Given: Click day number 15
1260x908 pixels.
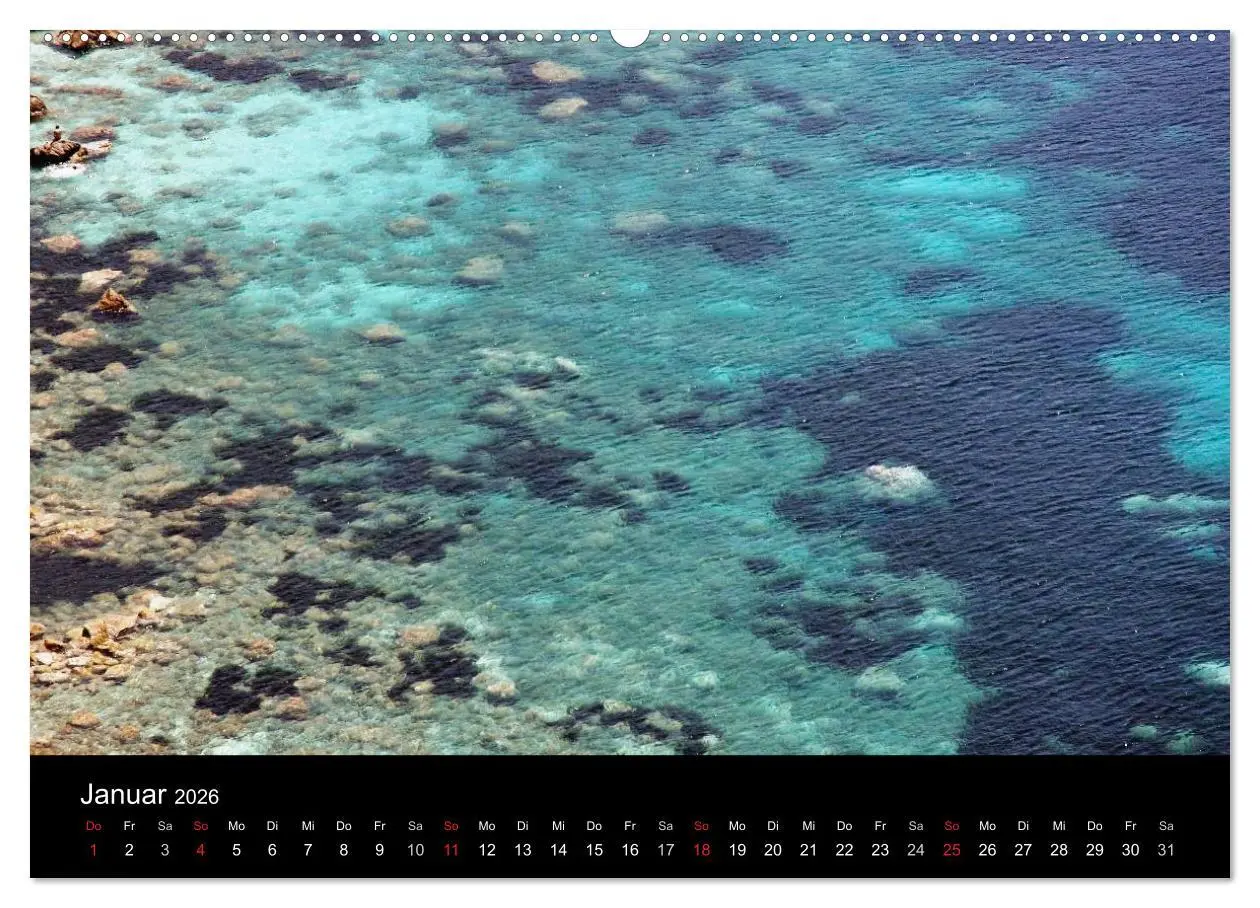Looking at the screenshot, I should click(x=594, y=850).
